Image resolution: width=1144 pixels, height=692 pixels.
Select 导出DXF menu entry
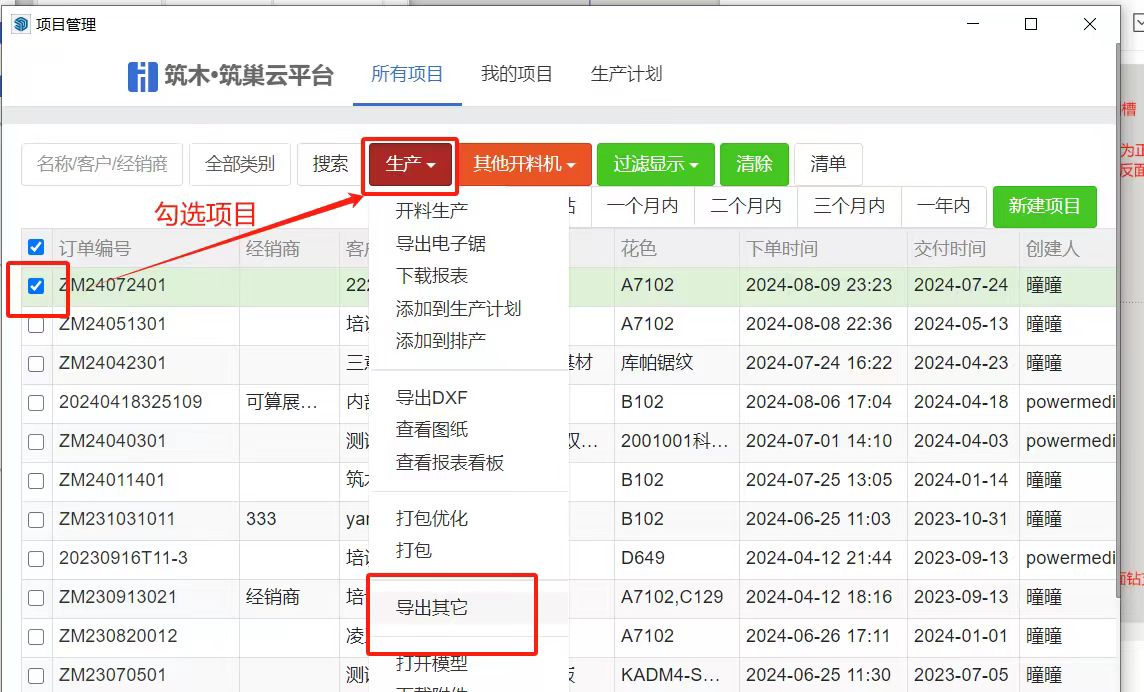coord(432,398)
